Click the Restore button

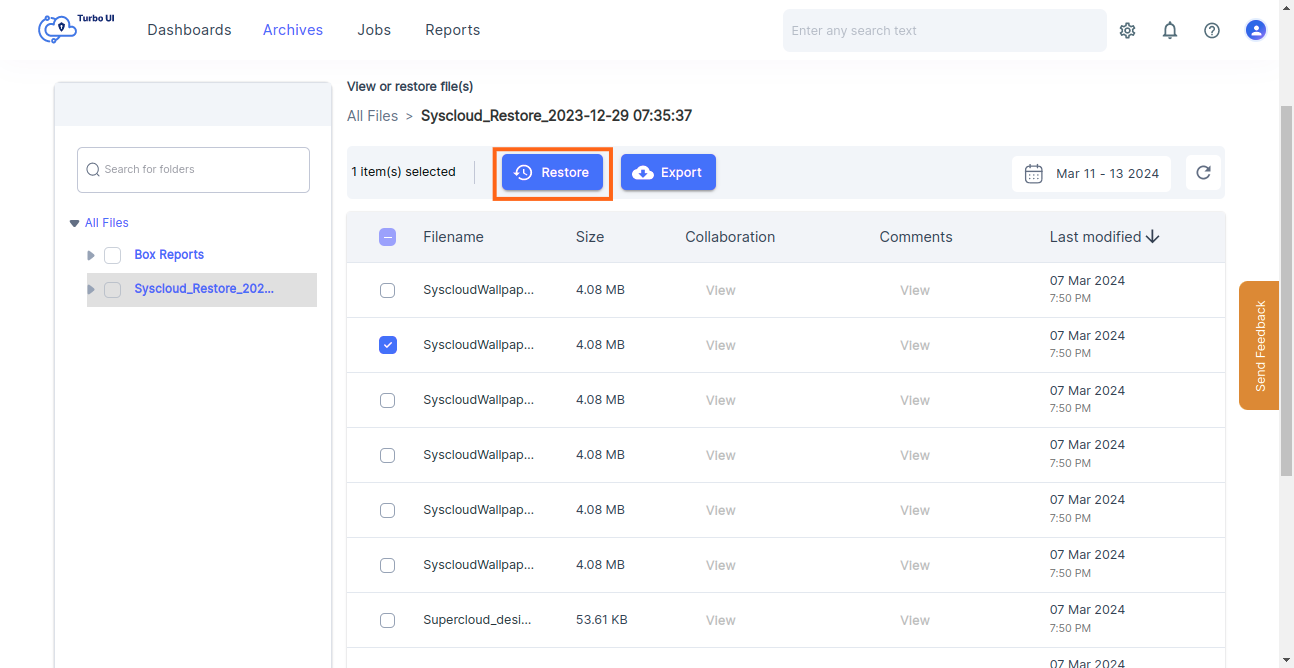pyautogui.click(x=552, y=172)
